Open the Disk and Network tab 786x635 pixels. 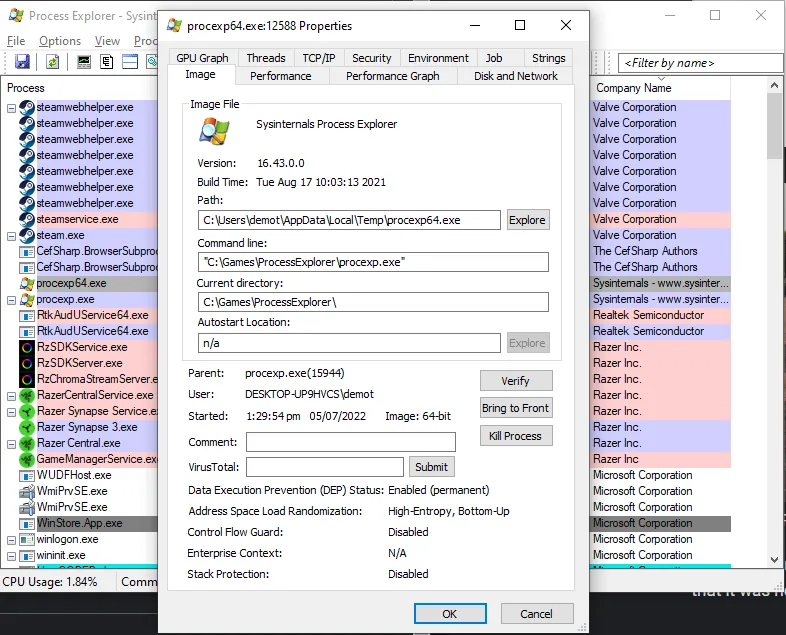(515, 76)
